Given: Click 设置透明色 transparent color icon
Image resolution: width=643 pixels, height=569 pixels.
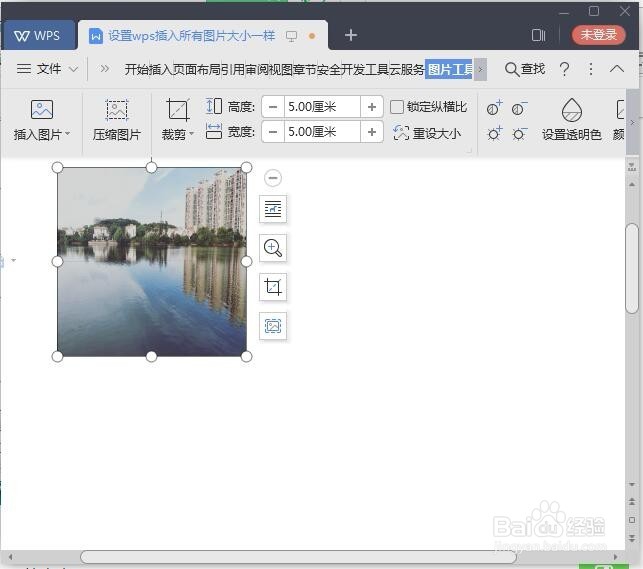Looking at the screenshot, I should coord(572,109).
